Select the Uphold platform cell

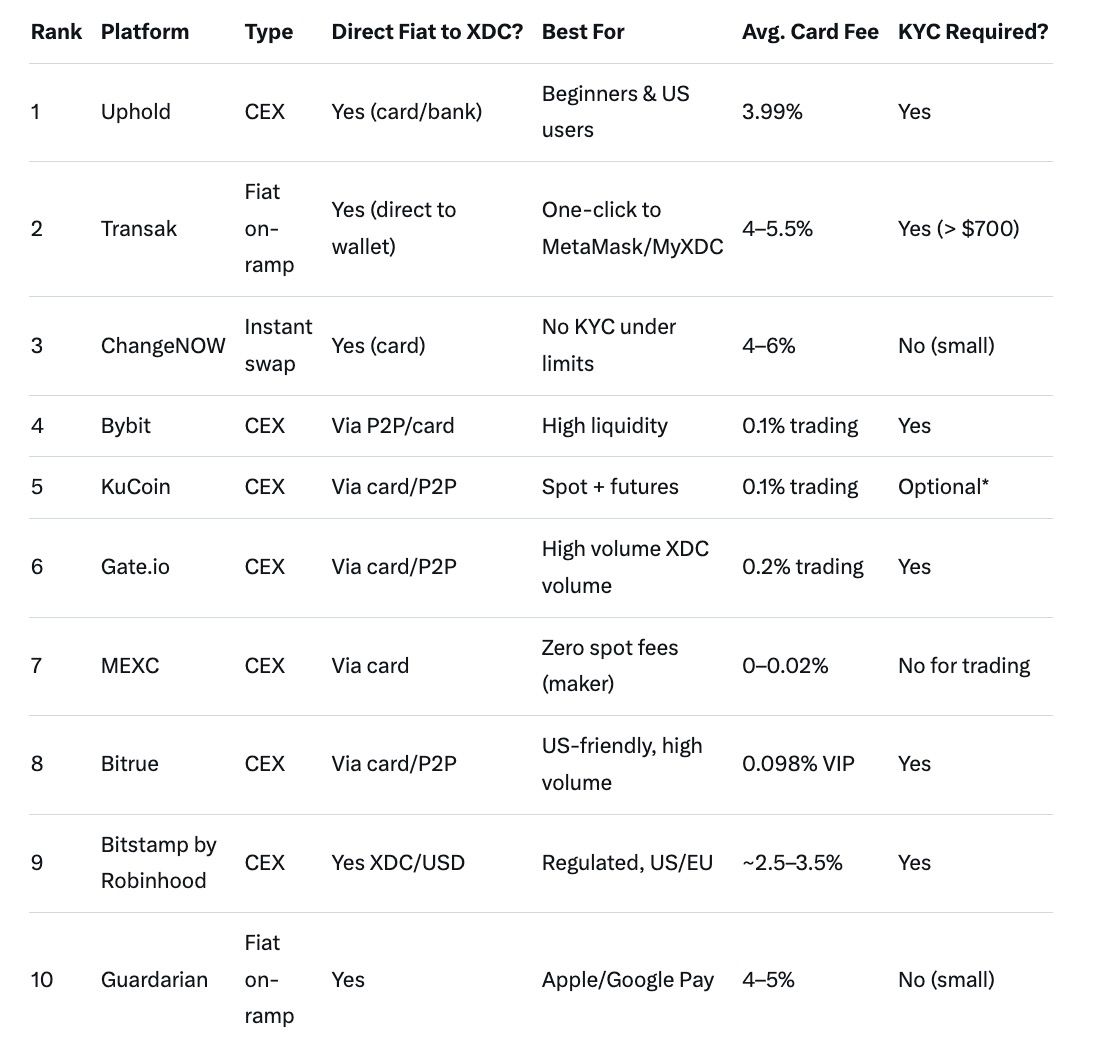coord(135,112)
